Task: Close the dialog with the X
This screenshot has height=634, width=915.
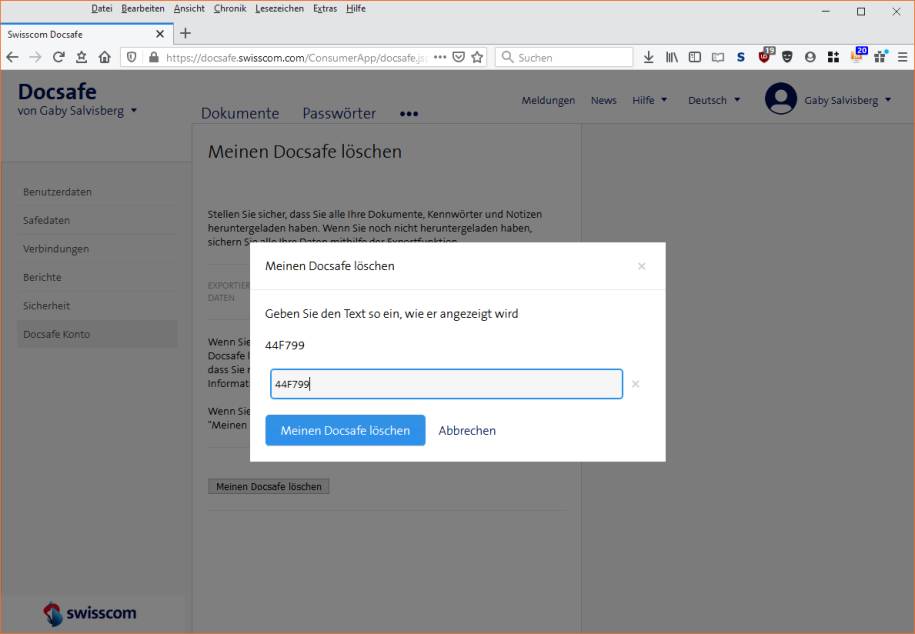Action: [641, 266]
